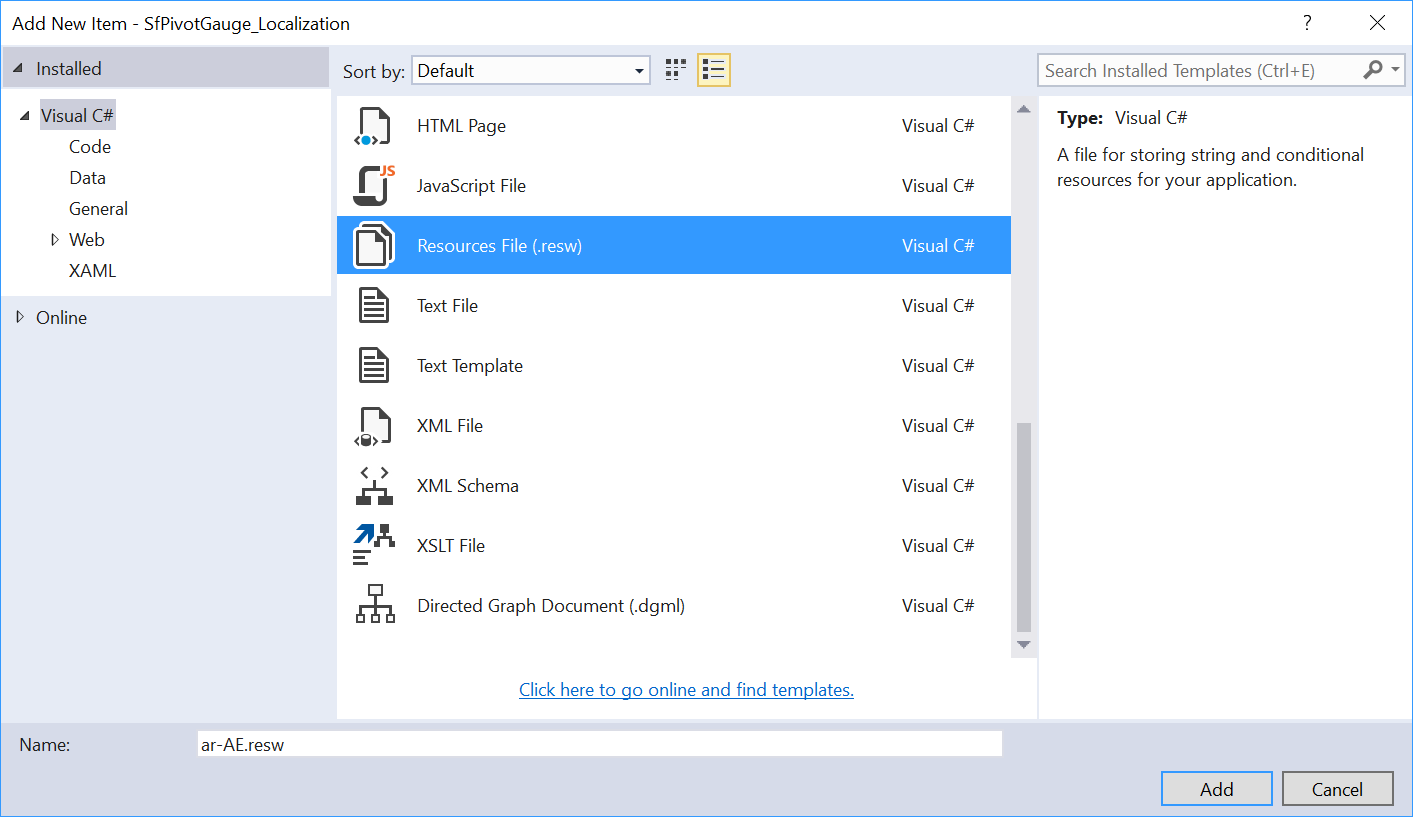The height and width of the screenshot is (817, 1413).
Task: Click the scrollbar down arrow
Action: click(x=1023, y=645)
